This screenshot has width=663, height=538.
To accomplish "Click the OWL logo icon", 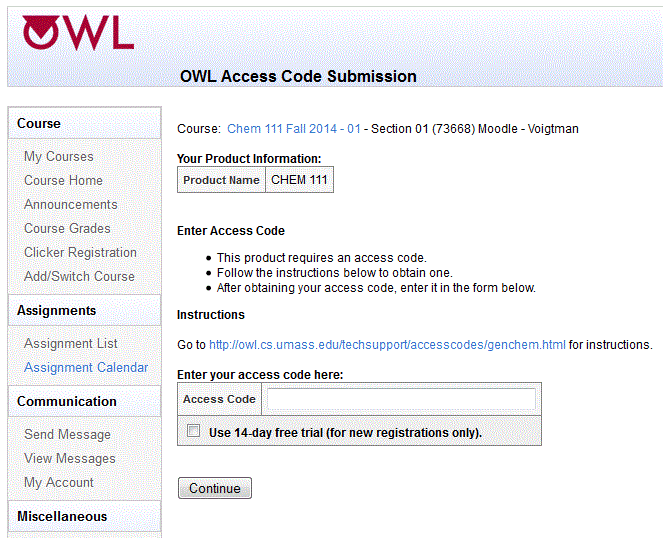I will click(78, 32).
